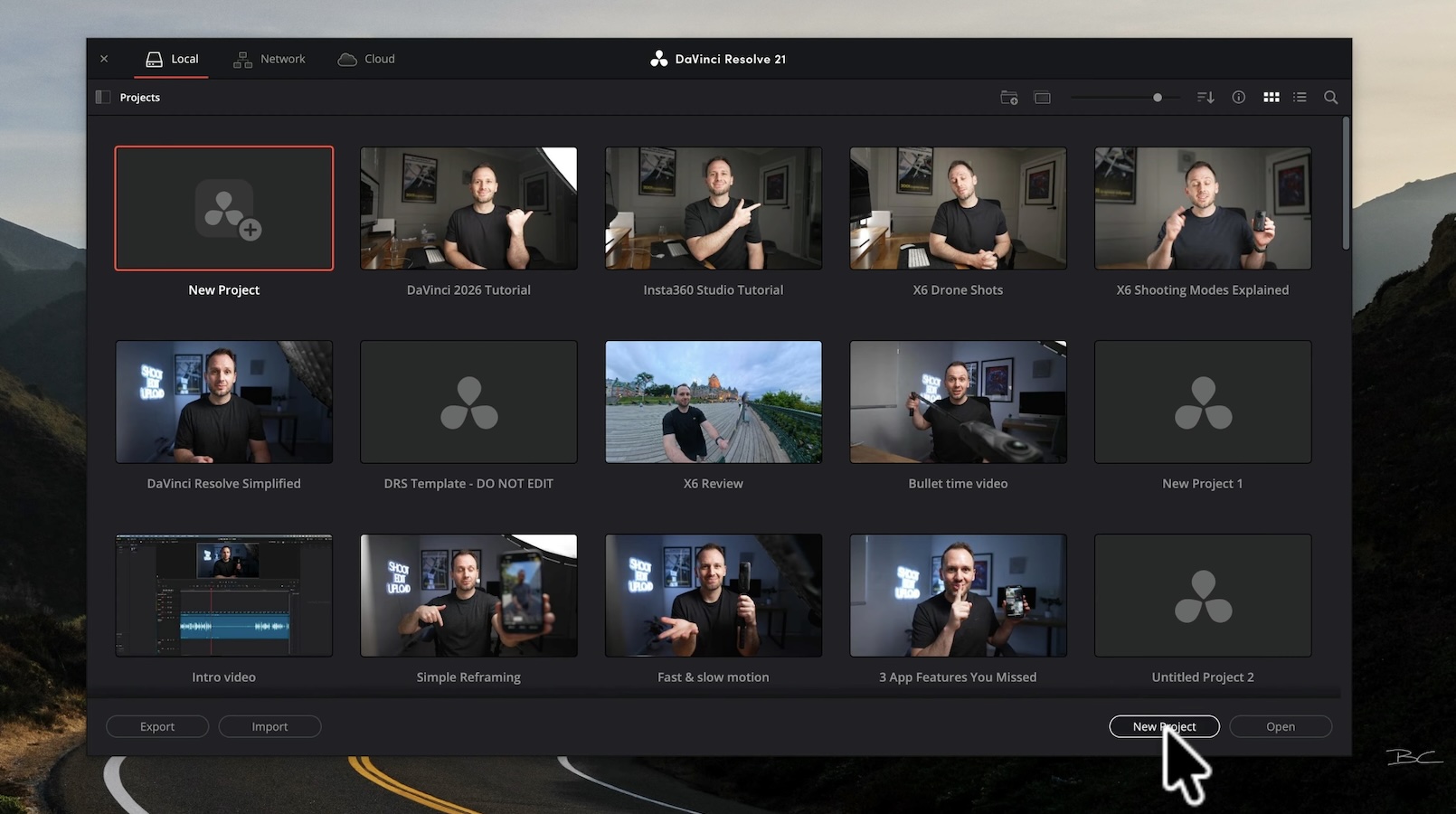Select the New Project tile with plus icon
Image resolution: width=1456 pixels, height=814 pixels.
(224, 208)
